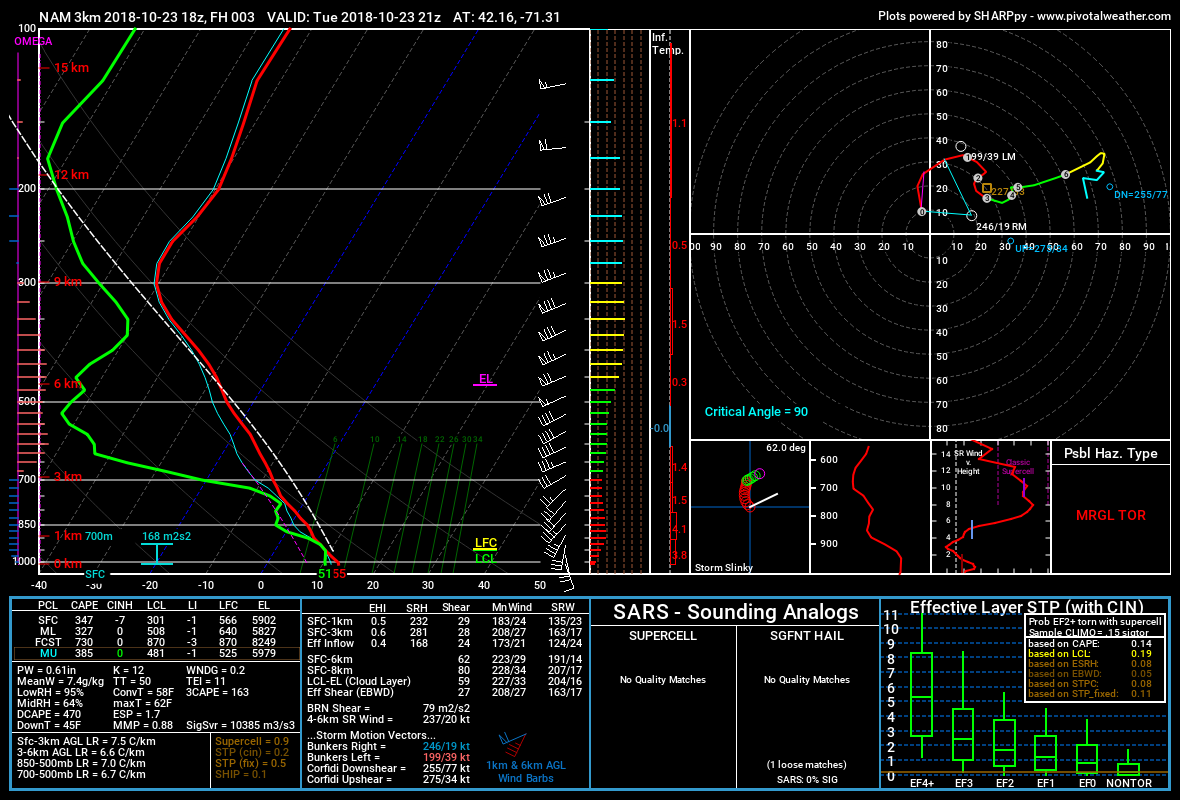Click the 'Eff Shear (EBWD)' row
Viewport: 1180px width, 800px height.
[x=444, y=692]
